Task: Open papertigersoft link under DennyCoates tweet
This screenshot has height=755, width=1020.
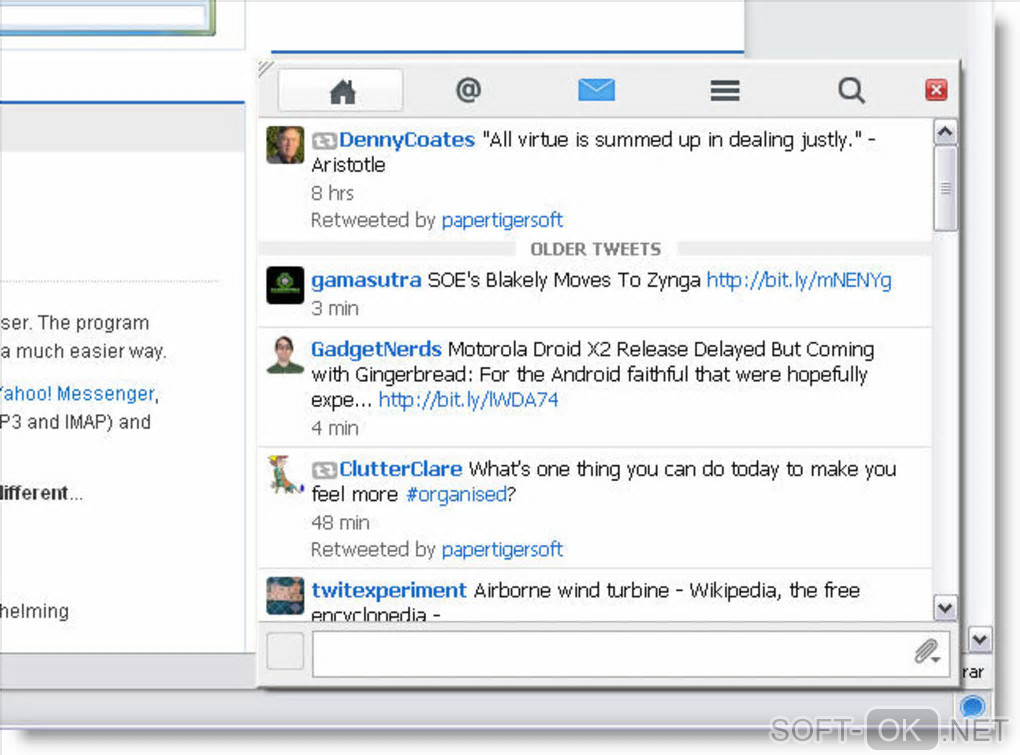Action: point(502,220)
